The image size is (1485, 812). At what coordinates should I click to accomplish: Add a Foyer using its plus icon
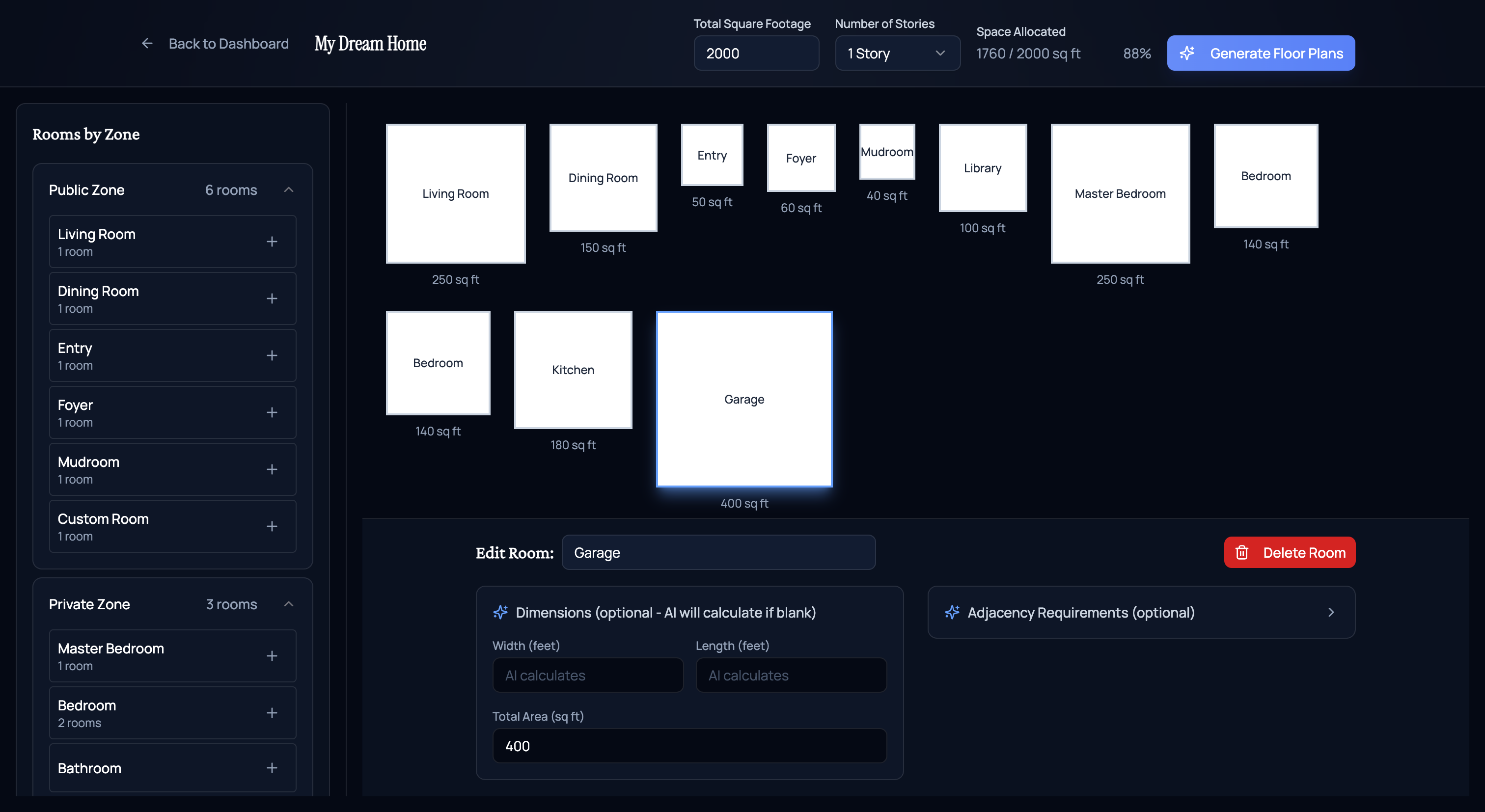tap(272, 412)
